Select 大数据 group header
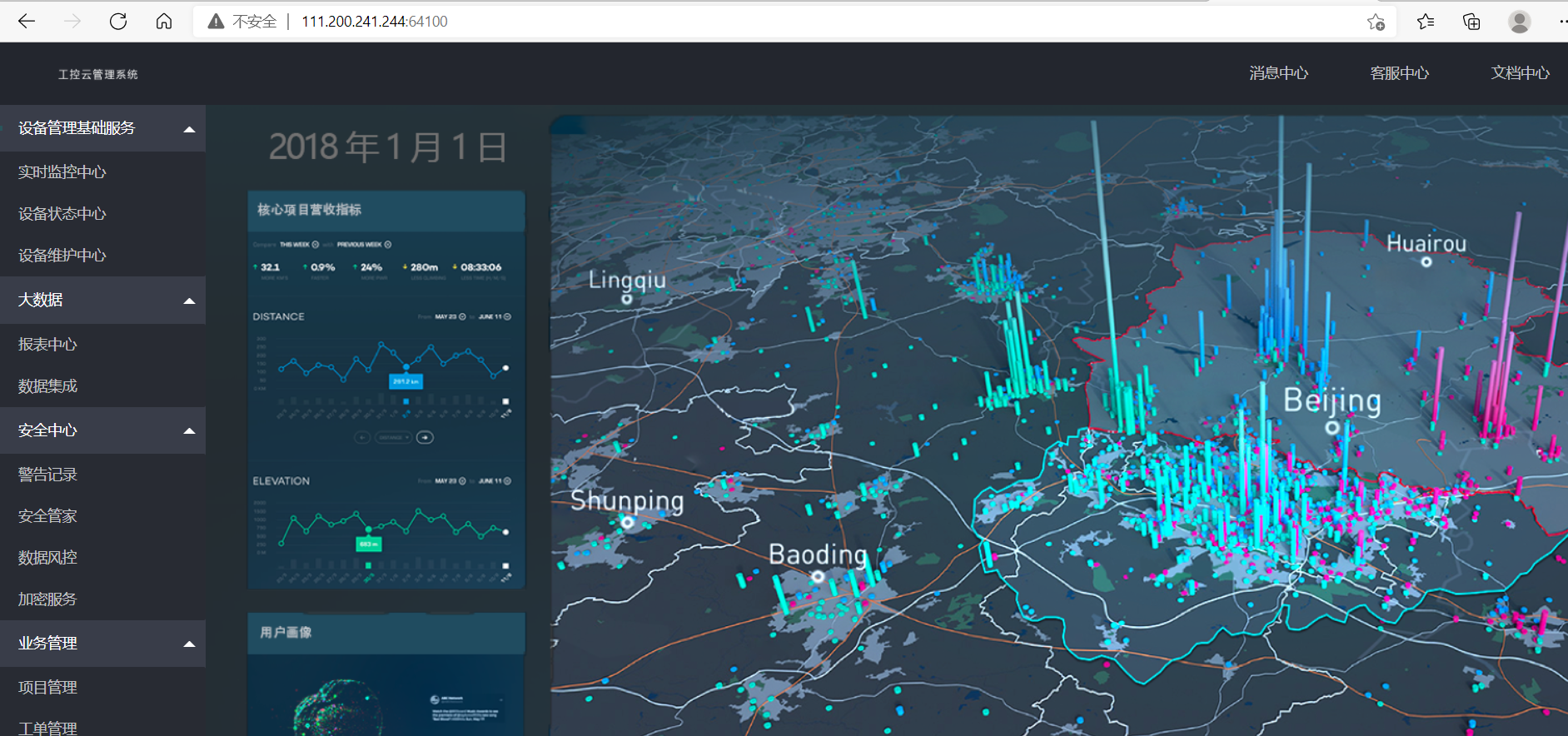The width and height of the screenshot is (1568, 736). [x=102, y=300]
